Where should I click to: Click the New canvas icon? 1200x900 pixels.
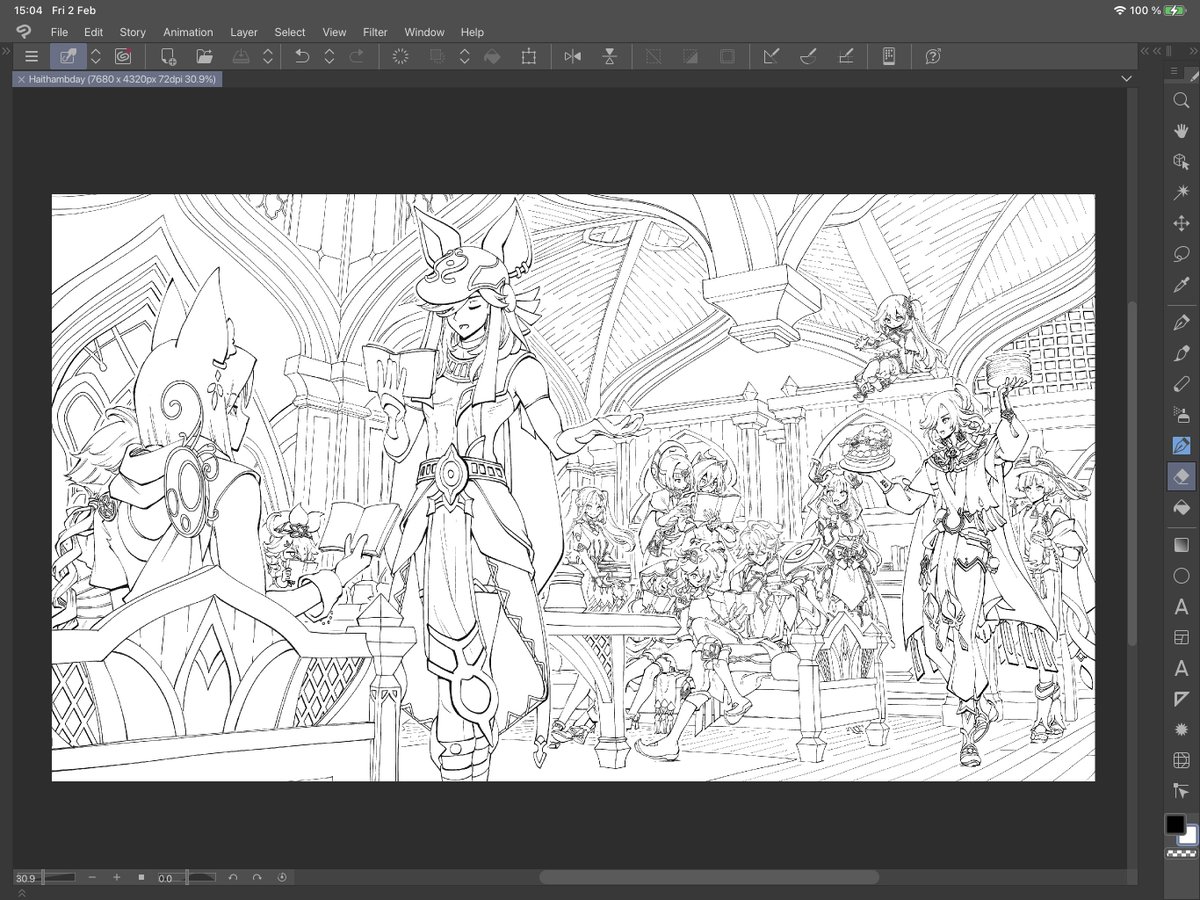tap(168, 57)
